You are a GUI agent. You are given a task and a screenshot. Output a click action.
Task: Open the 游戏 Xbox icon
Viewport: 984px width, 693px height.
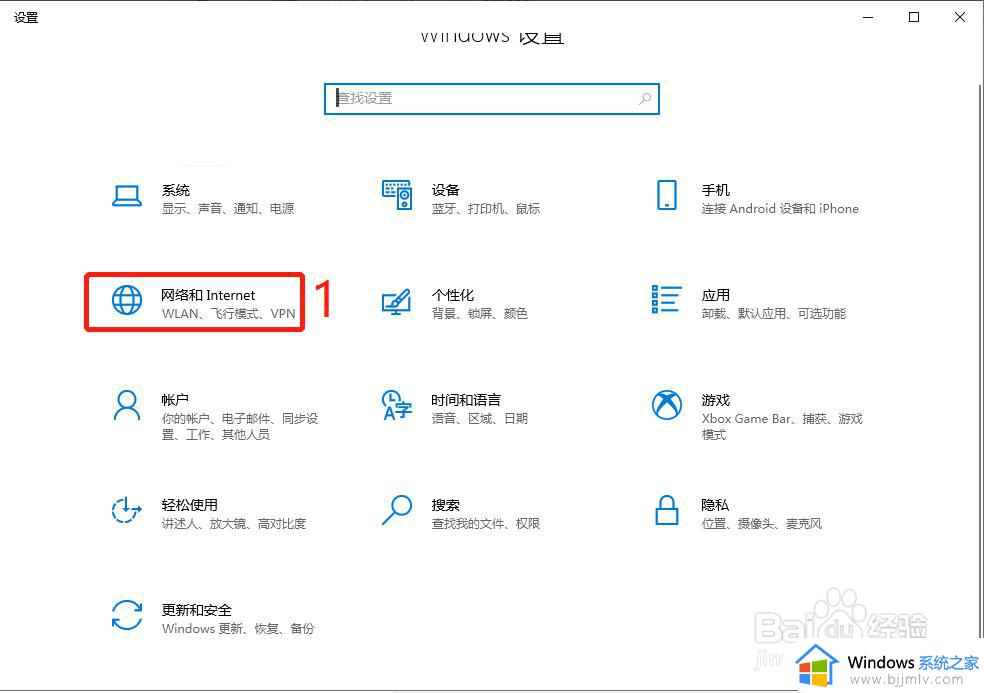pyautogui.click(x=666, y=405)
